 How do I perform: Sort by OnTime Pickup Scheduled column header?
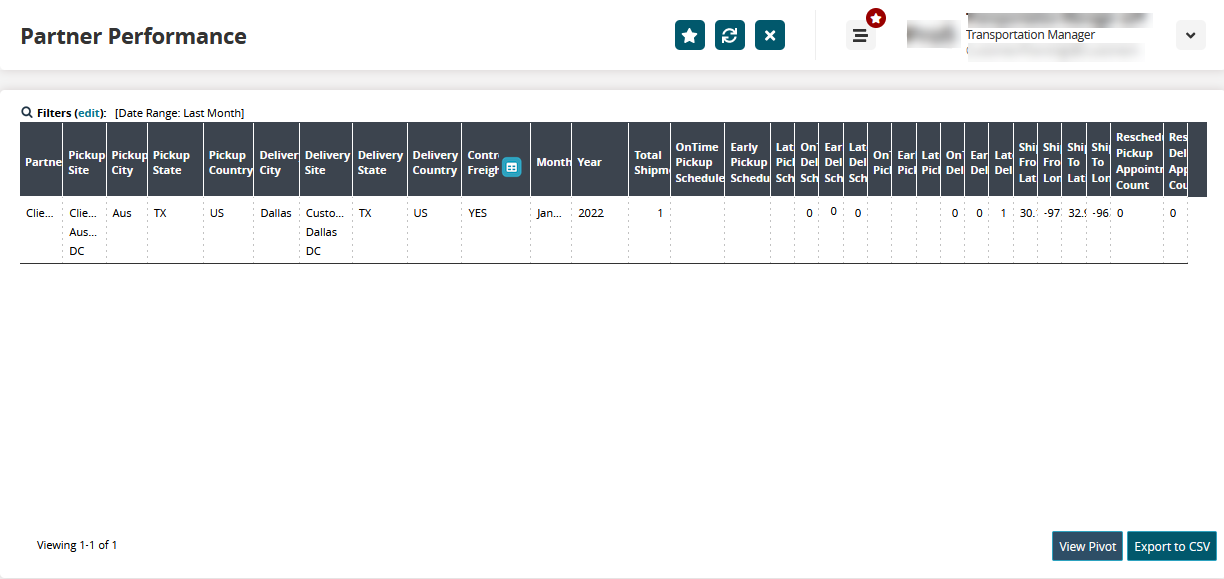[x=697, y=161]
